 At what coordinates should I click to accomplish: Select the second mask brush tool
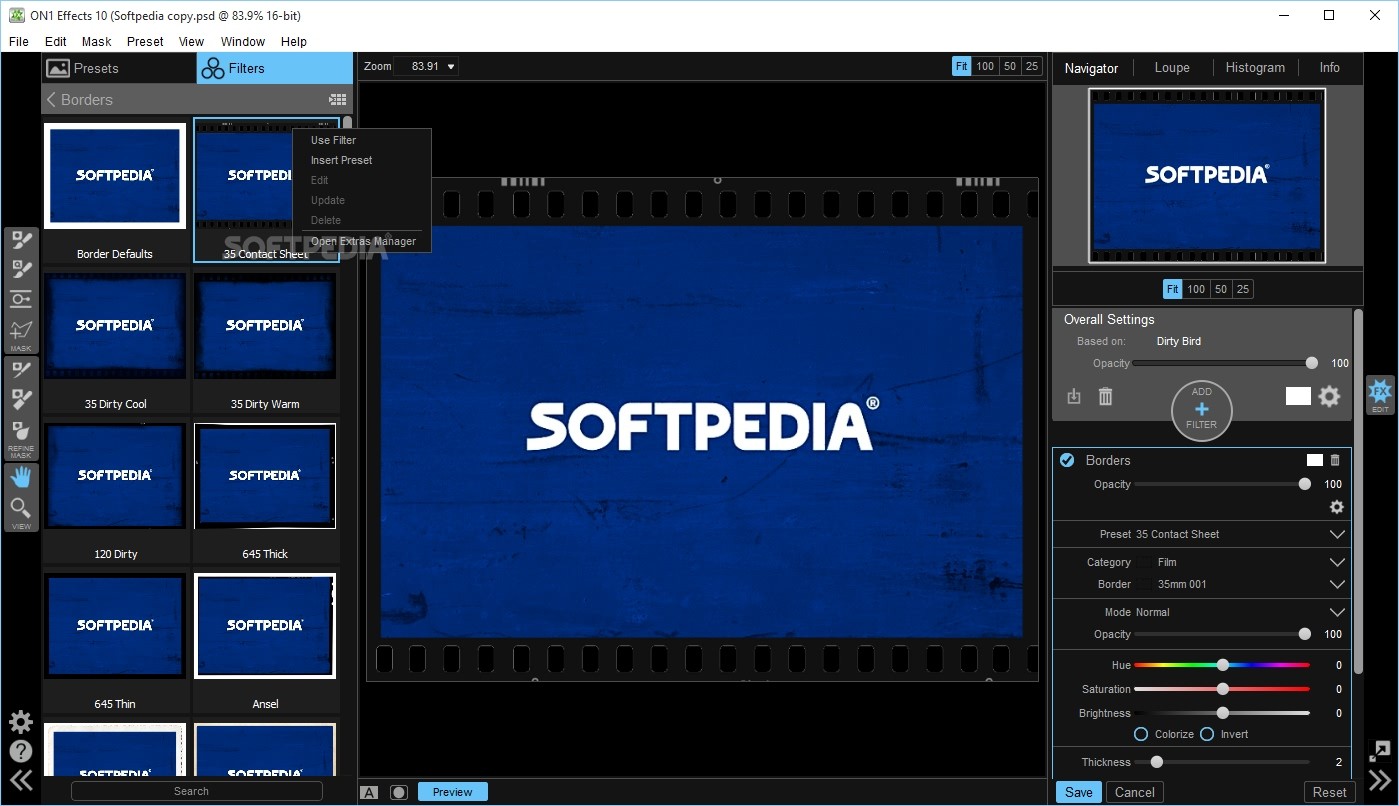coord(21,269)
